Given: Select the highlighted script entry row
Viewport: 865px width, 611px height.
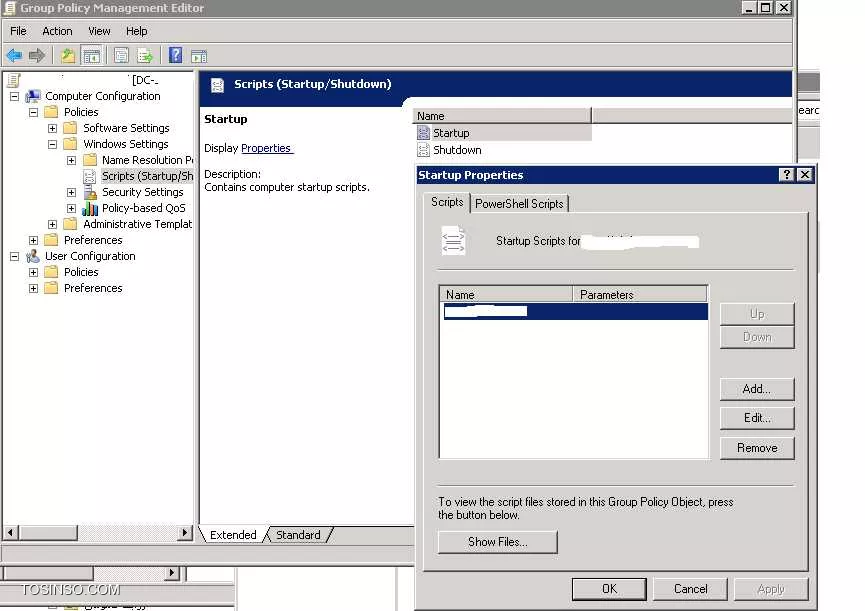Looking at the screenshot, I should click(x=574, y=312).
